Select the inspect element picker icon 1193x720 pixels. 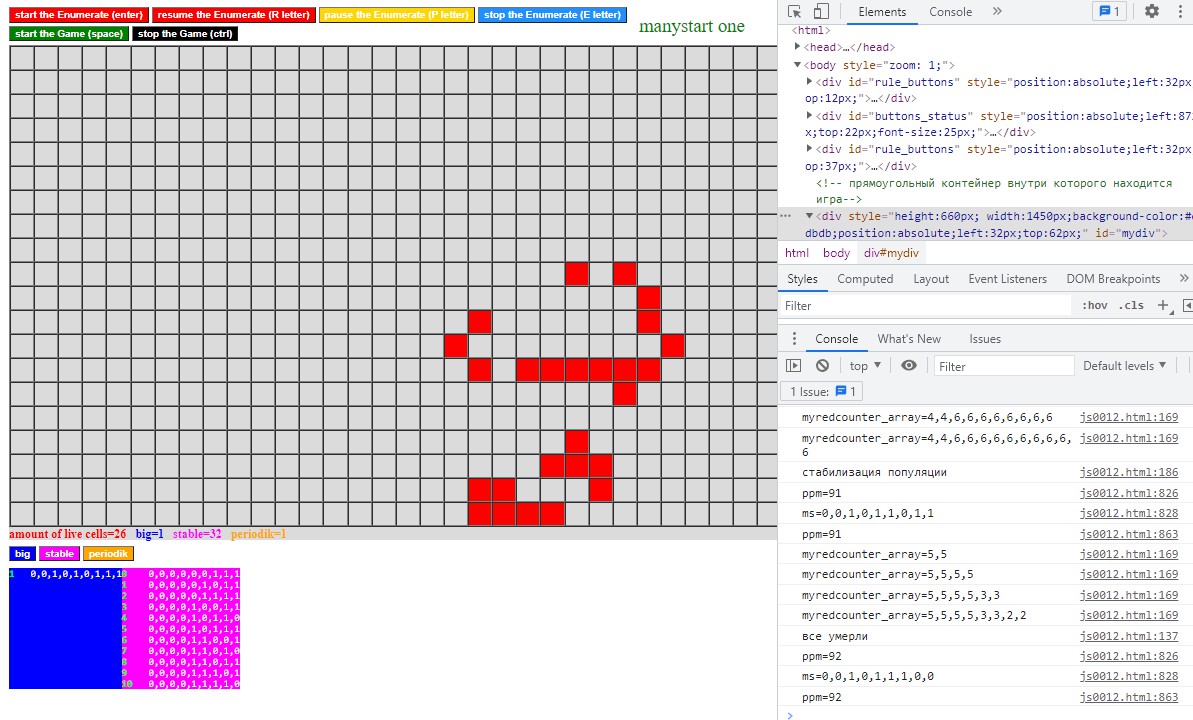point(794,11)
